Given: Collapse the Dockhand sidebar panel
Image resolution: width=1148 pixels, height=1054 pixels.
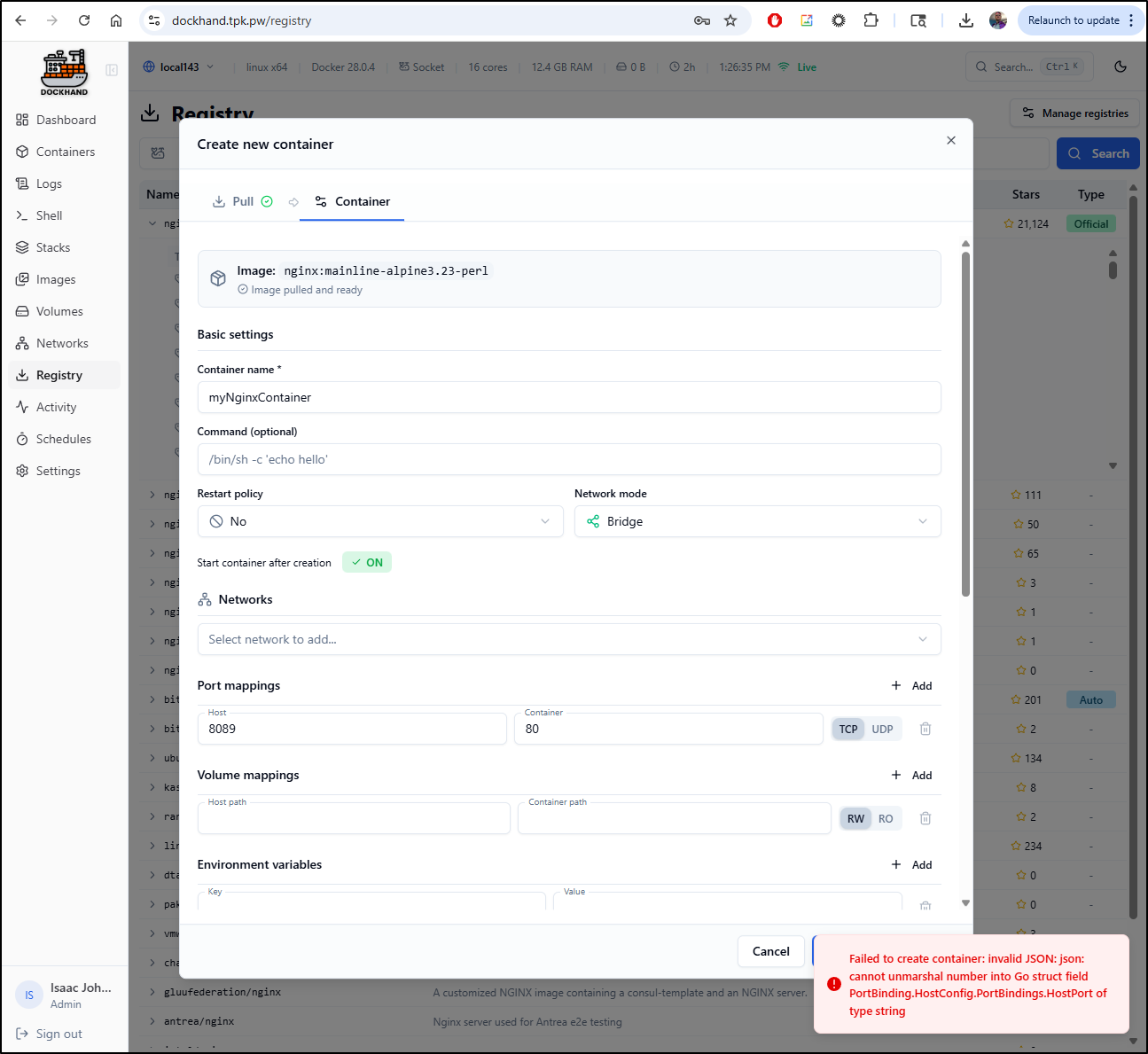Looking at the screenshot, I should (112, 70).
